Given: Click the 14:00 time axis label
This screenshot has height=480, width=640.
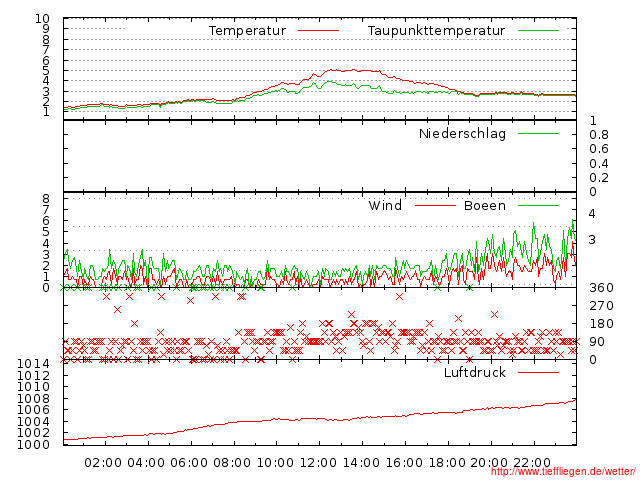Looking at the screenshot, I should tap(361, 463).
